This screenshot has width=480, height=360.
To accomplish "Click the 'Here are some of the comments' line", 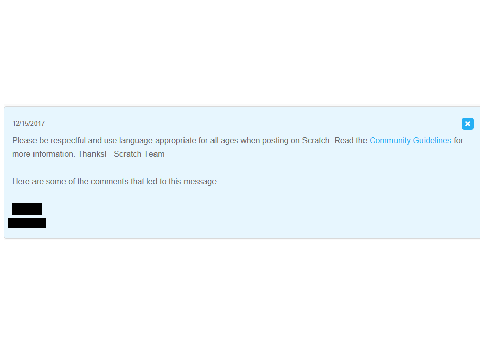I will coord(115,181).
